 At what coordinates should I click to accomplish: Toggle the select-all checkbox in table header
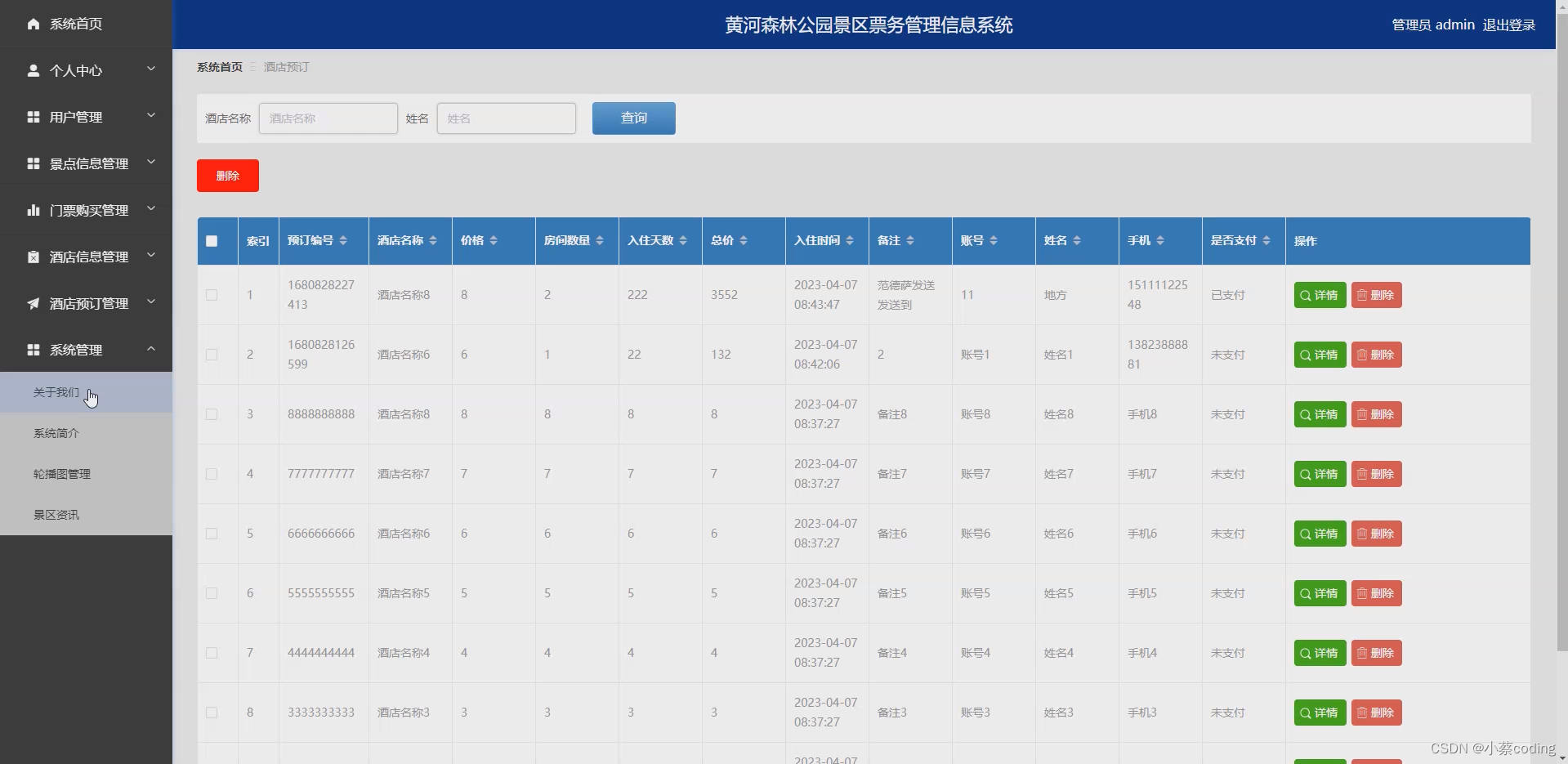point(212,241)
